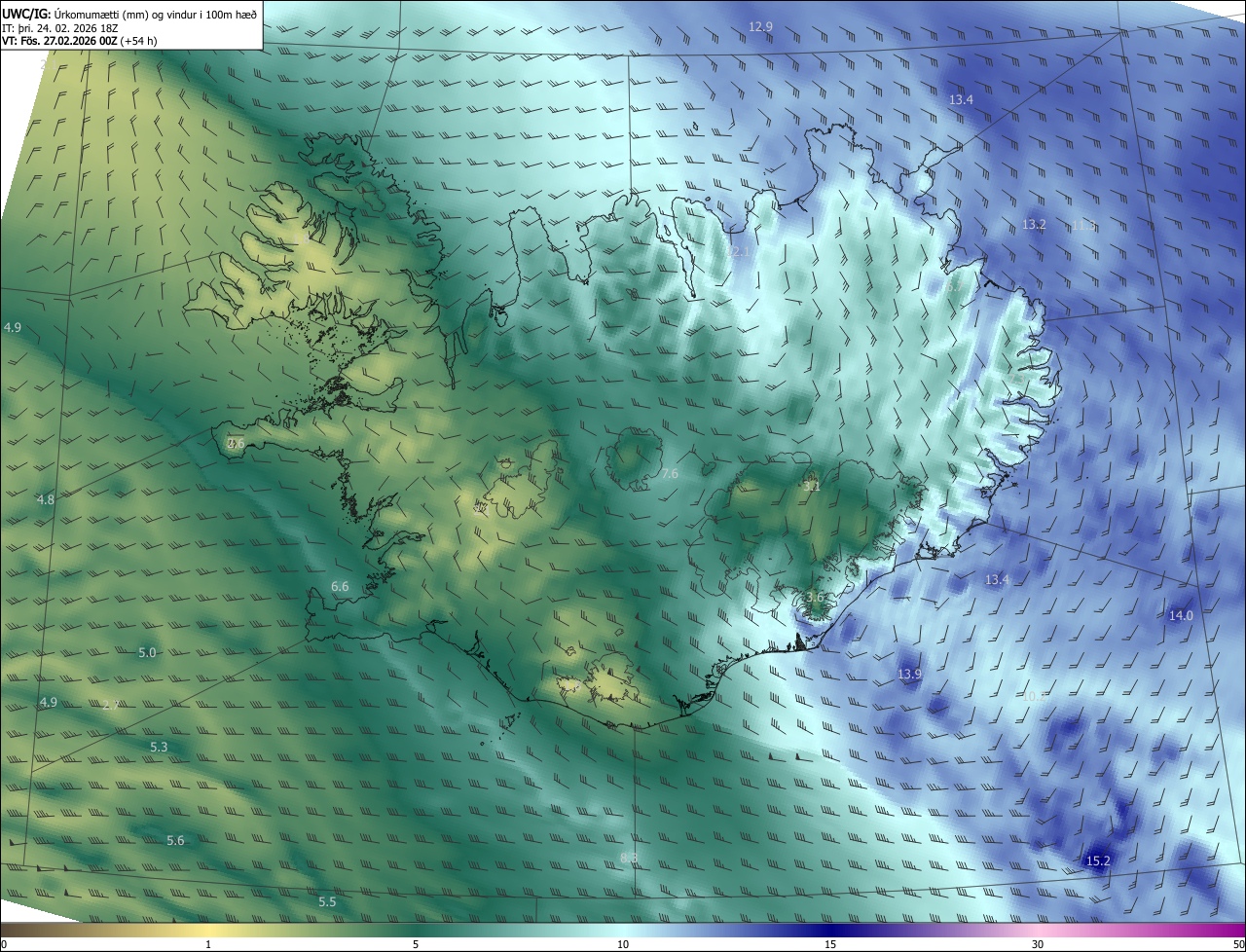1246x952 pixels.
Task: Click the 8.3 precipitation value label
Action: (x=629, y=858)
